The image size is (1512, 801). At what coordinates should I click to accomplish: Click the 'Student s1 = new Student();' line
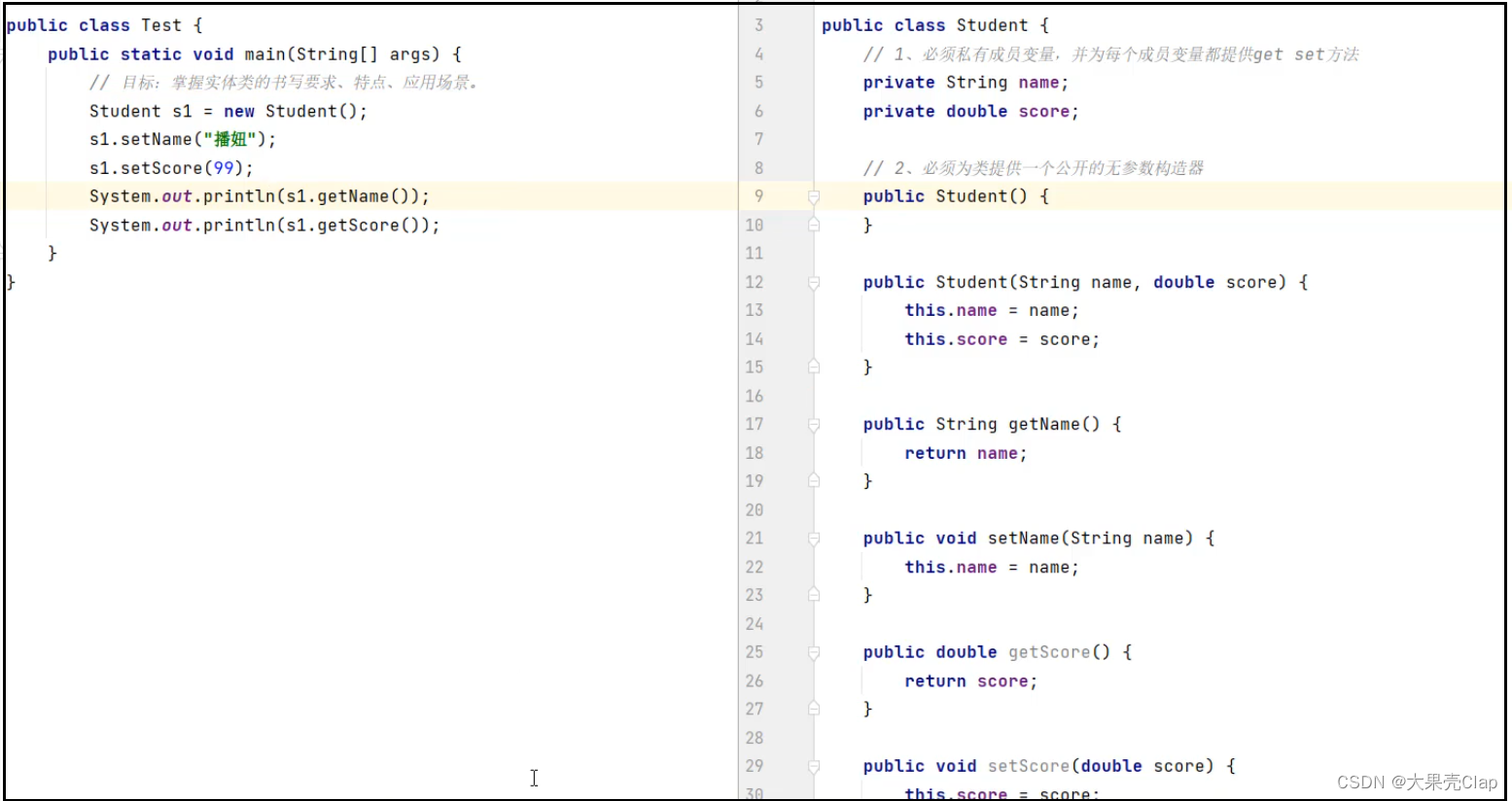[x=229, y=111]
